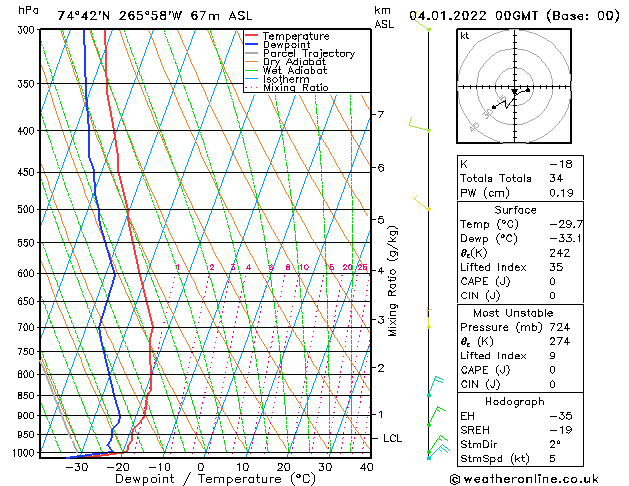
Task: Click the wind barb at 400 hPa level
Action: (x=420, y=125)
